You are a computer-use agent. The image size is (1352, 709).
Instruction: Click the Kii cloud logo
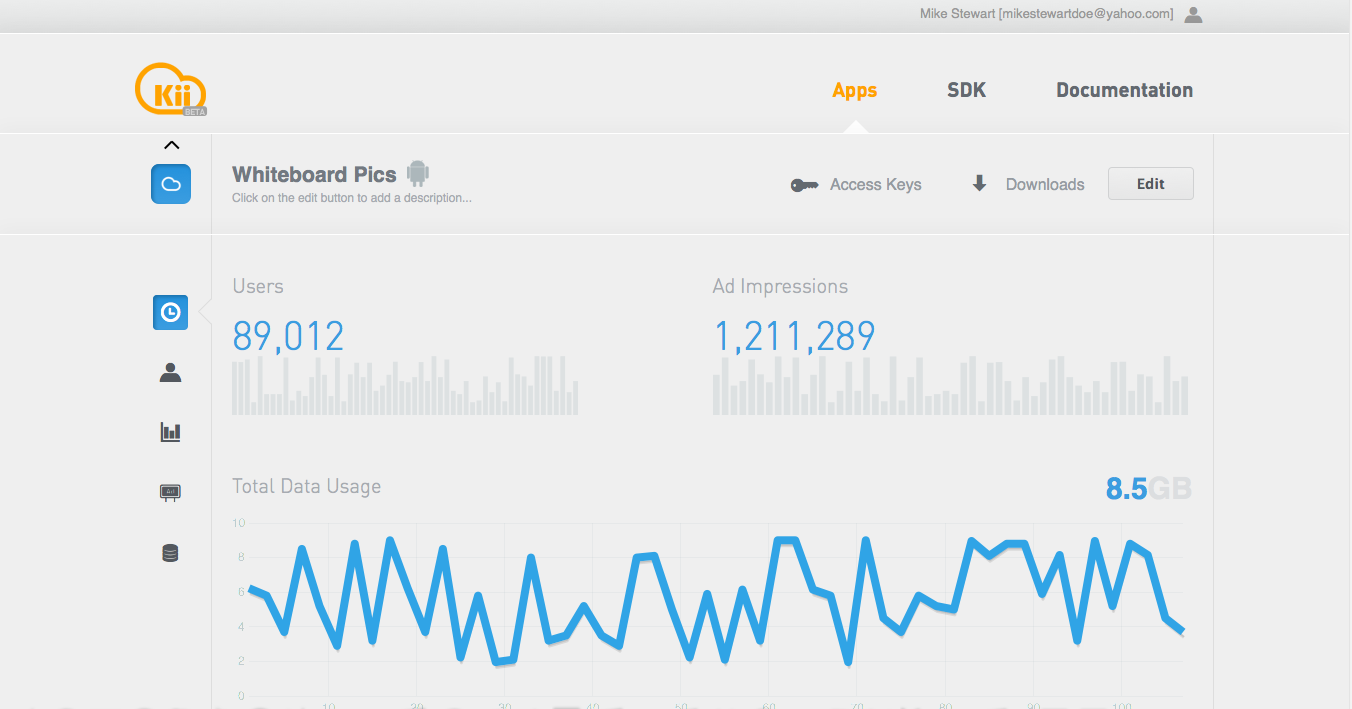170,89
